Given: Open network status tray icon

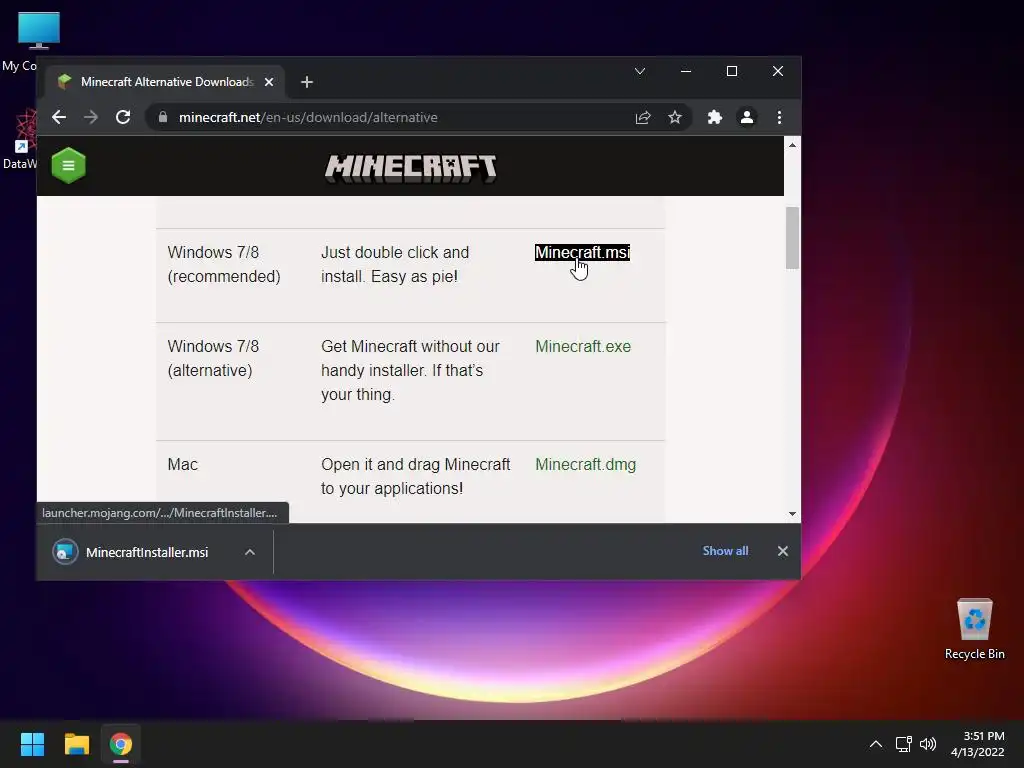Looking at the screenshot, I should pyautogui.click(x=904, y=744).
